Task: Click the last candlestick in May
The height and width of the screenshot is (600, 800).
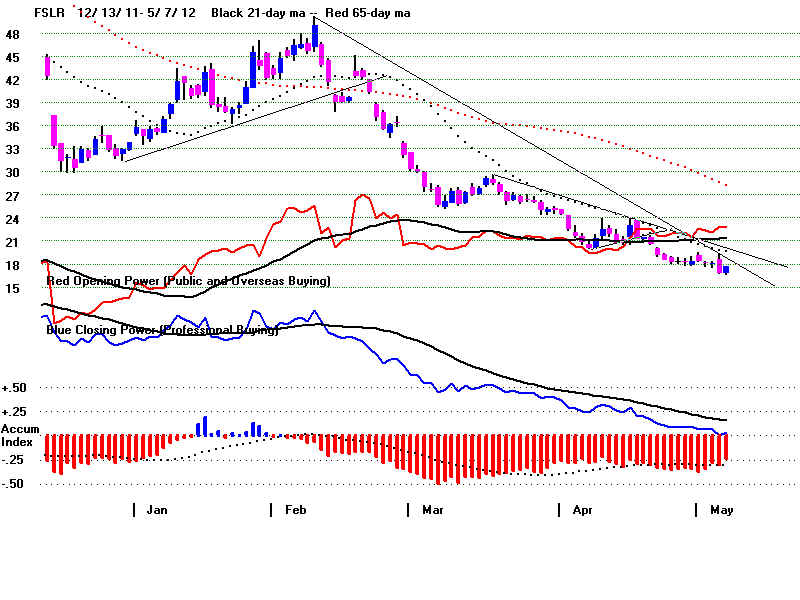Action: [726, 269]
